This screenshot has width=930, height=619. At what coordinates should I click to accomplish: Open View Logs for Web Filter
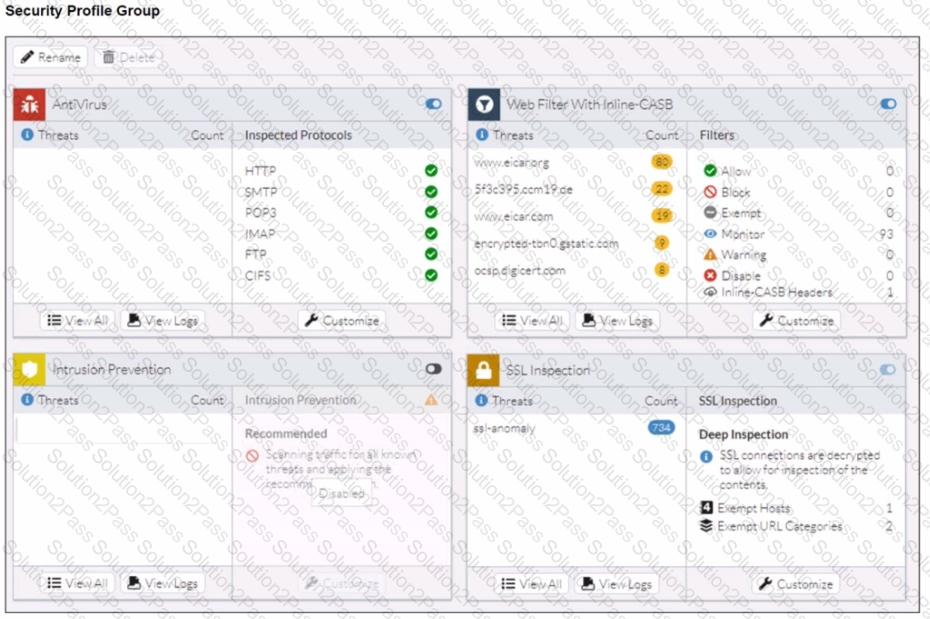(x=617, y=321)
